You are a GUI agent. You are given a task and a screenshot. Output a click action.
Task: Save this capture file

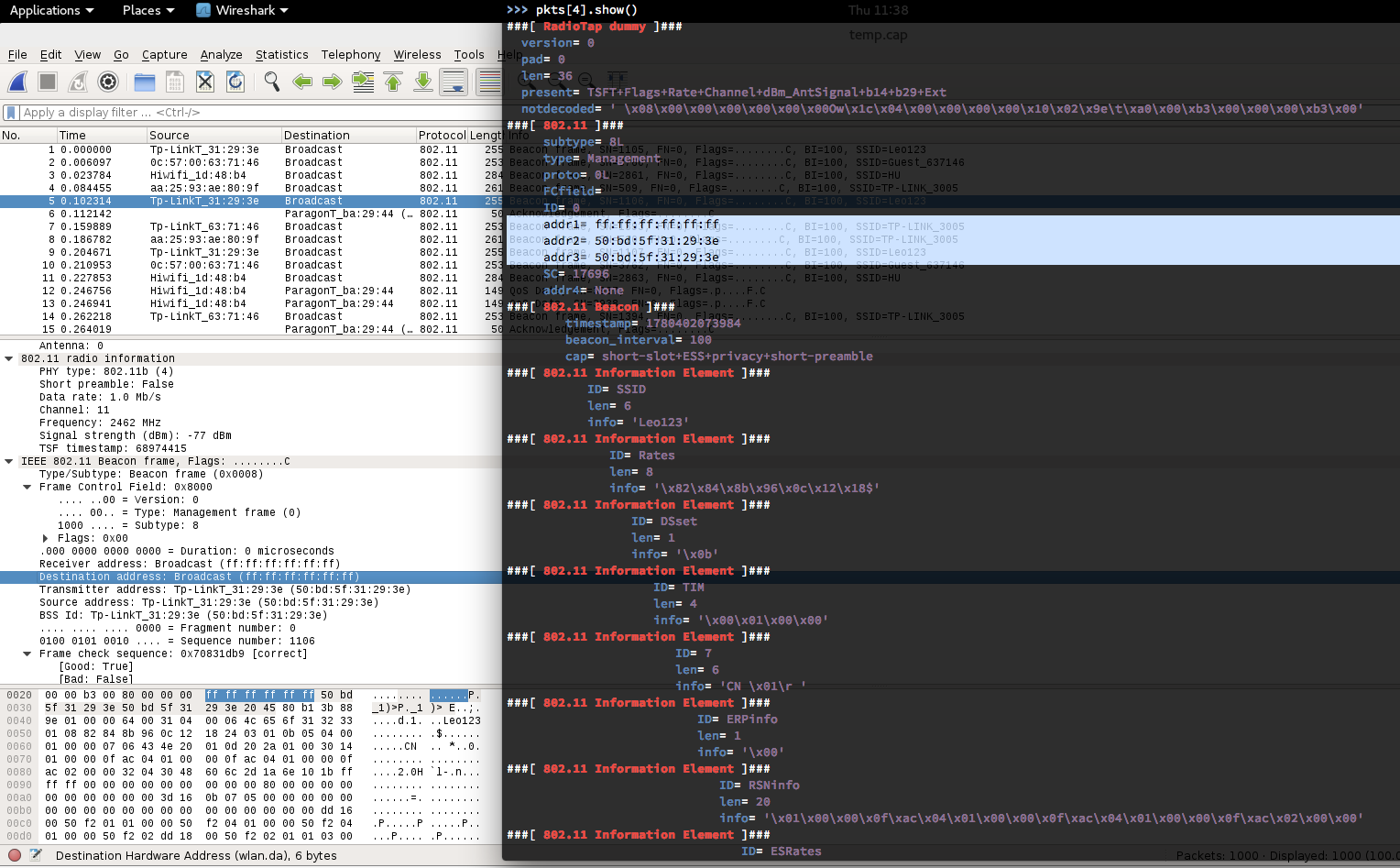click(175, 82)
